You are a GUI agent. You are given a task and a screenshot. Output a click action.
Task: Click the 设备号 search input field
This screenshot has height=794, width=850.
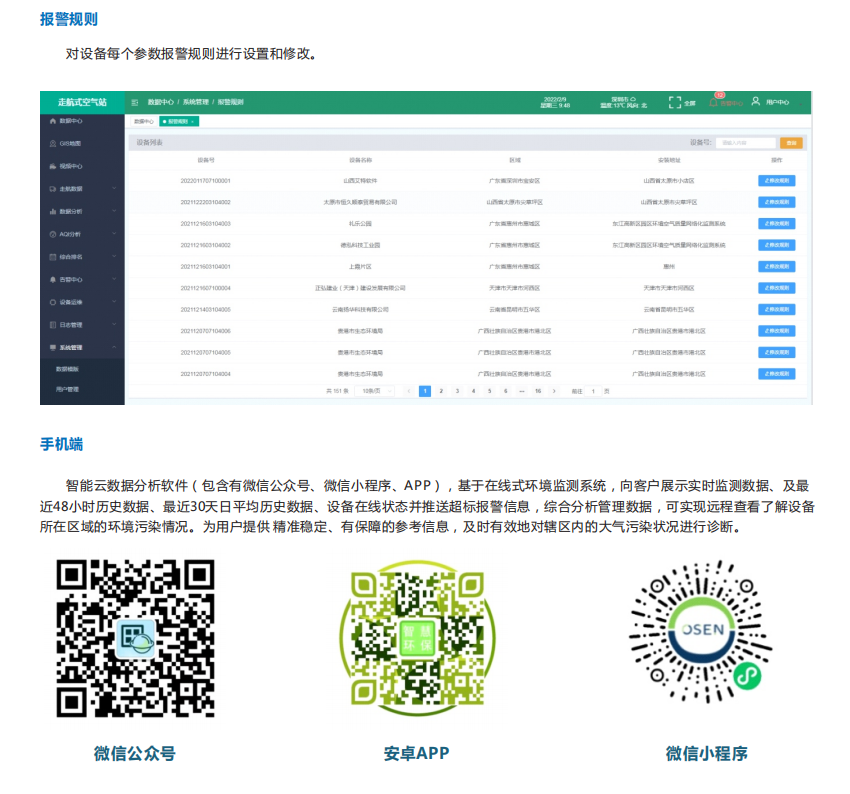point(746,143)
